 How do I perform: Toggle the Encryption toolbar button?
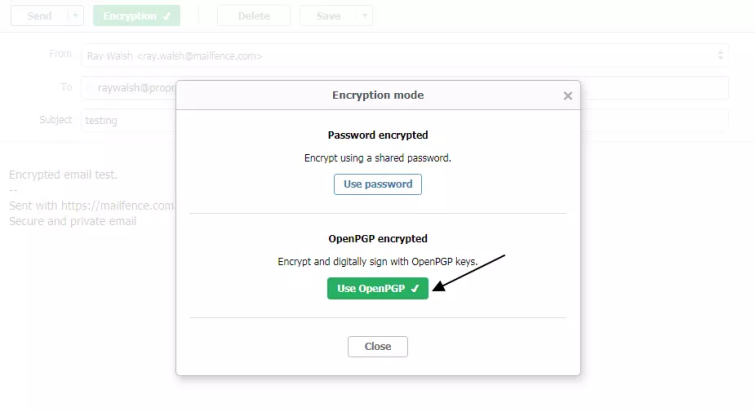point(137,16)
